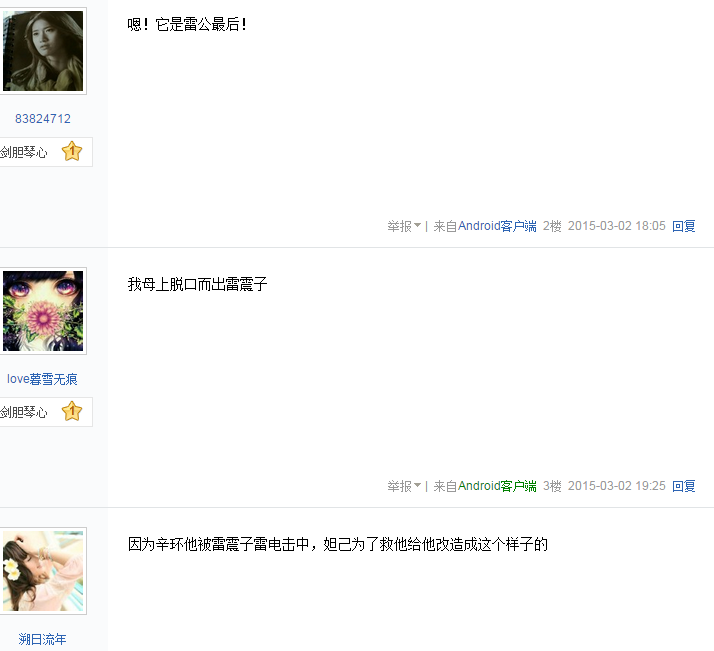Click the timestamp 2015-03-02 19:25
The image size is (714, 651).
617,486
